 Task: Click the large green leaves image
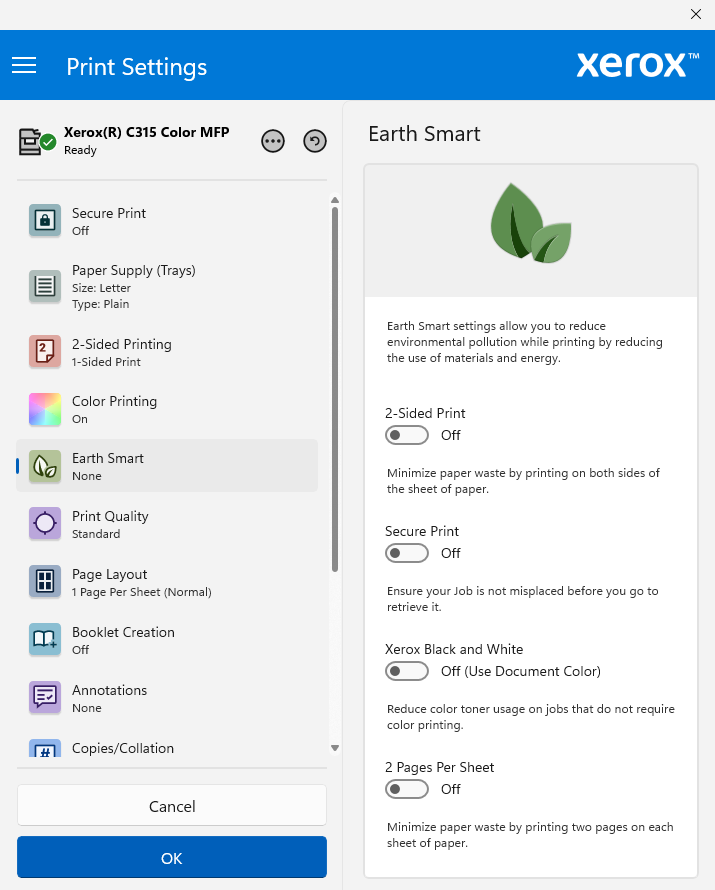pos(531,223)
